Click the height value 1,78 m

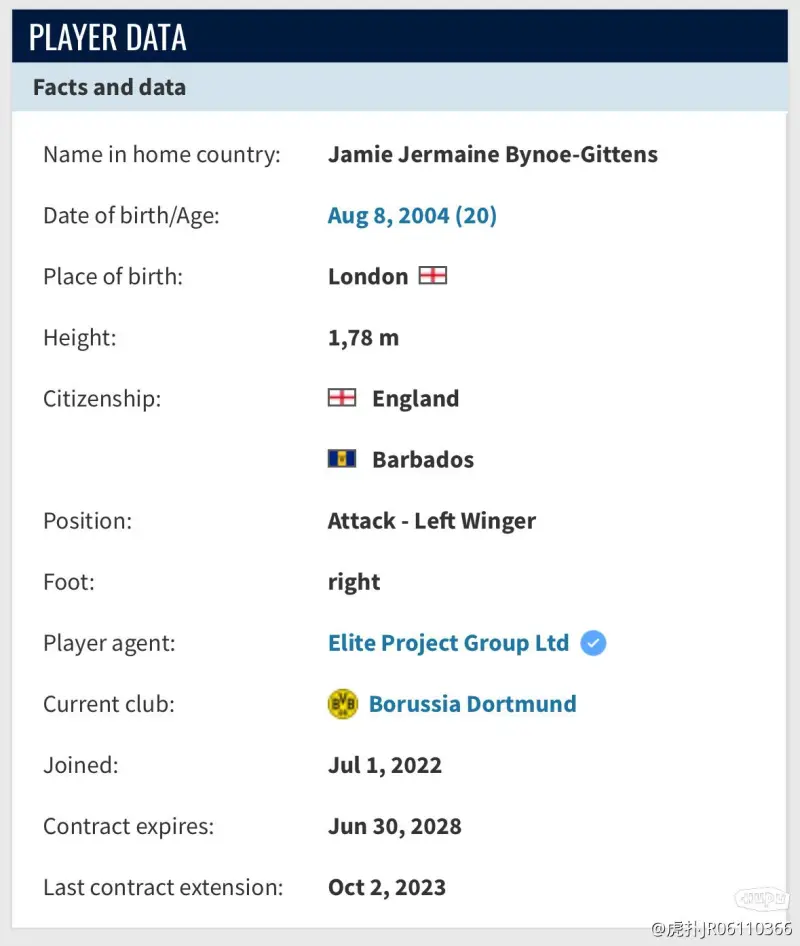pyautogui.click(x=363, y=337)
